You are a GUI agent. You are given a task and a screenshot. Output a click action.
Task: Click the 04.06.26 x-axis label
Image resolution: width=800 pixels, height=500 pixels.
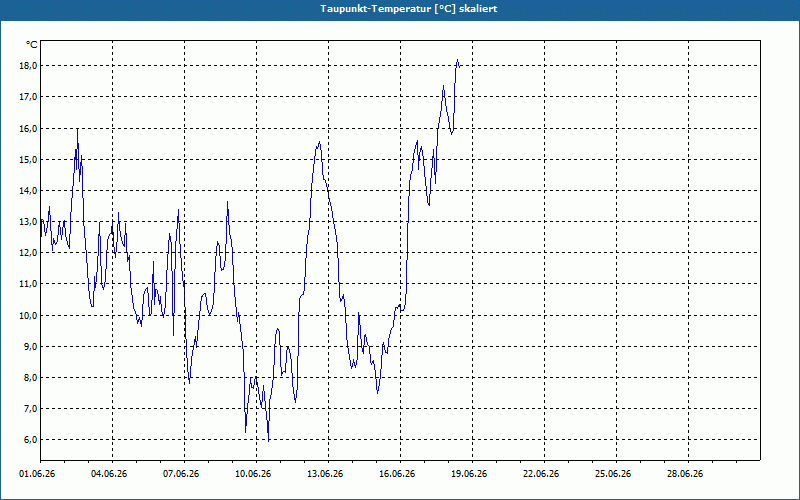pyautogui.click(x=109, y=474)
